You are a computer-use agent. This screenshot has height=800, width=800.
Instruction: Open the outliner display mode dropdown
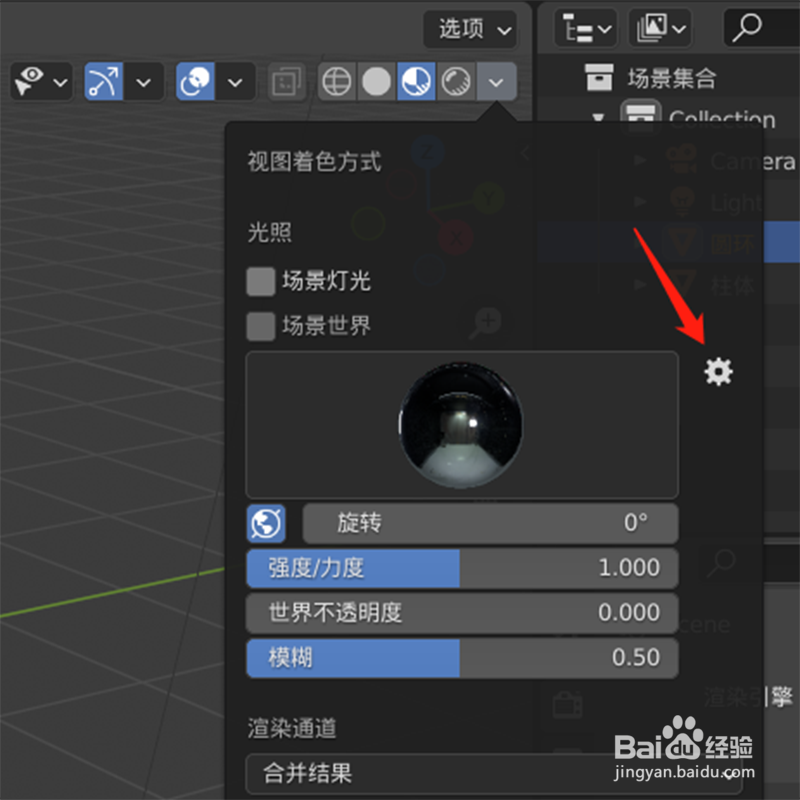pos(586,29)
